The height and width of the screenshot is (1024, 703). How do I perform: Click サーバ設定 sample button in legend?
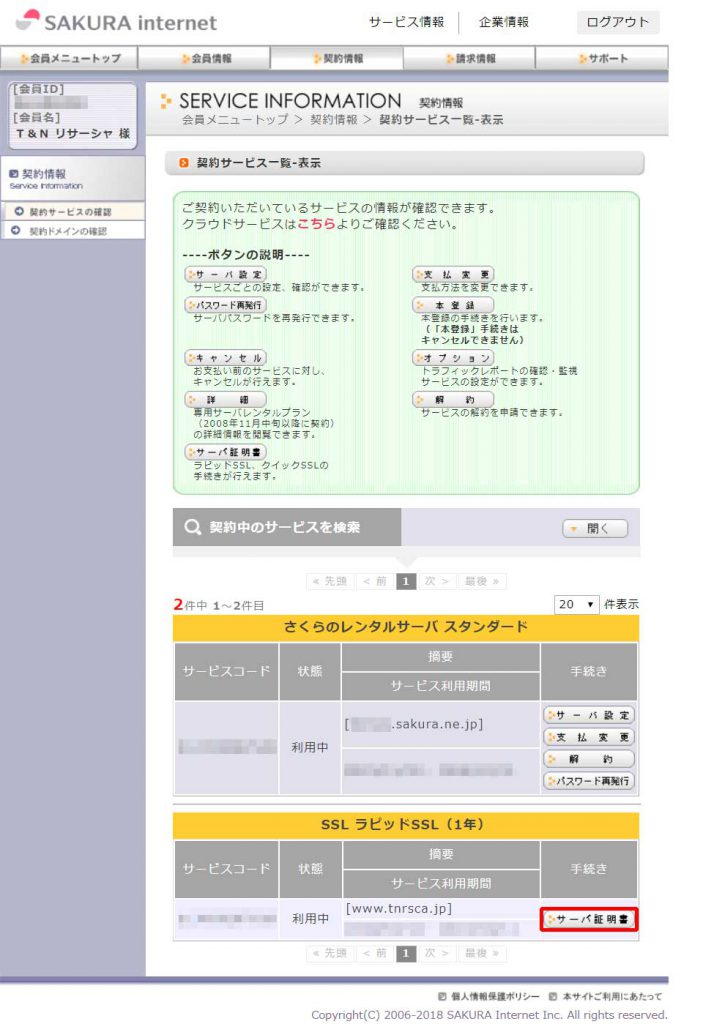(225, 274)
